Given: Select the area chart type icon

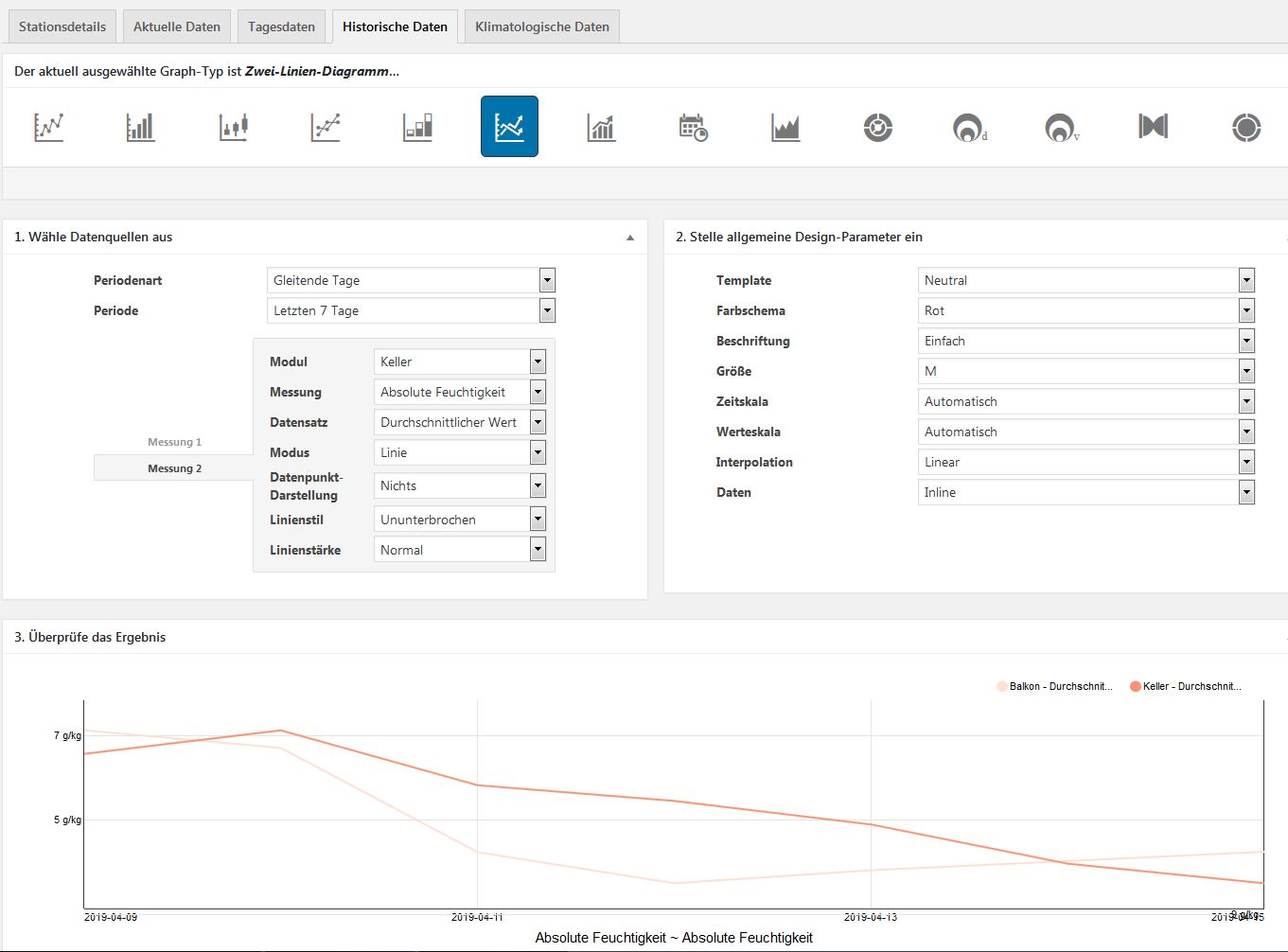Looking at the screenshot, I should [x=785, y=127].
